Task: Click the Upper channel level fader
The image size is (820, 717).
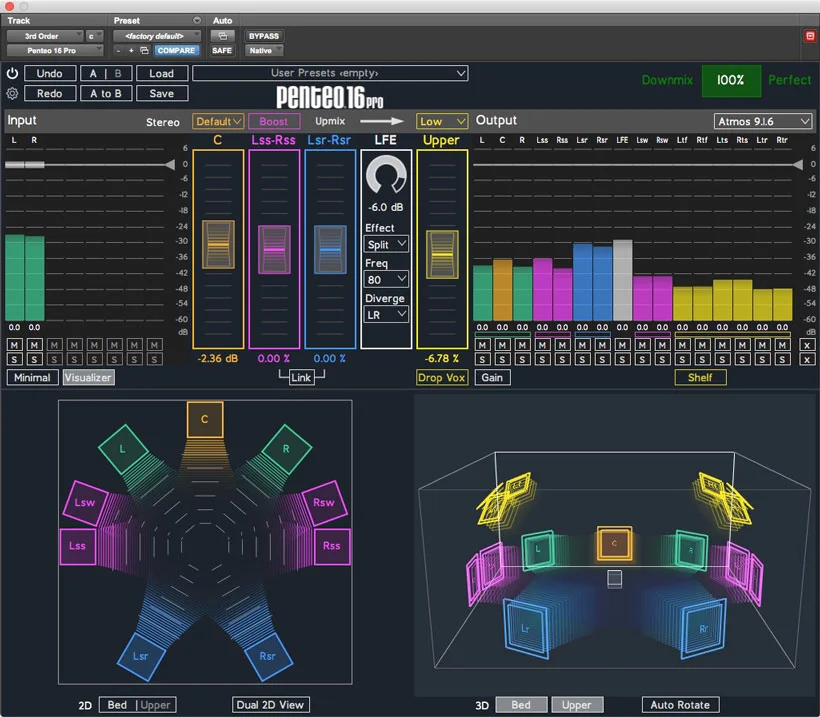Action: tap(442, 254)
